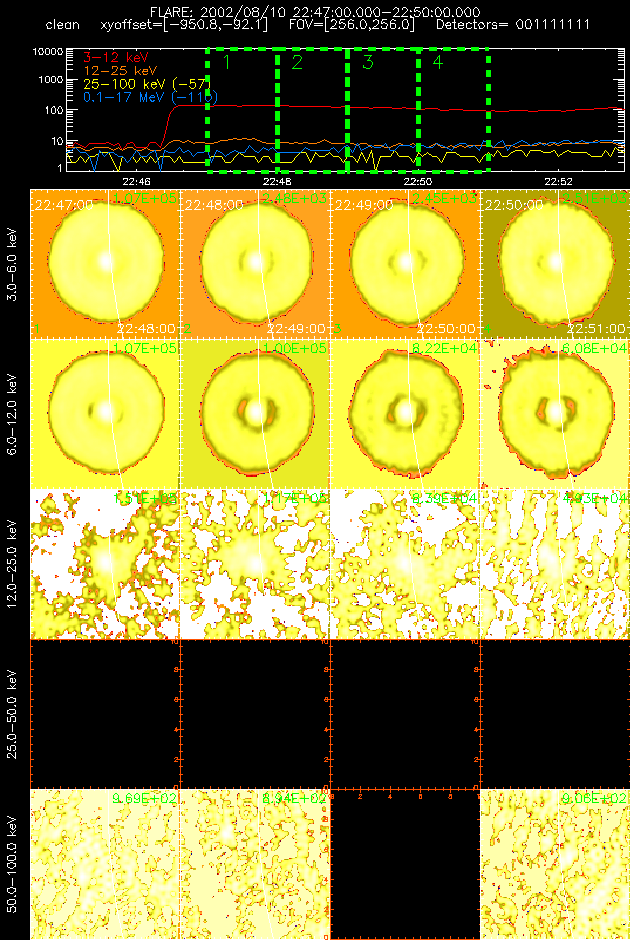Click the 1000 count-rate axis label
This screenshot has height=940, width=630.
[x=51, y=80]
